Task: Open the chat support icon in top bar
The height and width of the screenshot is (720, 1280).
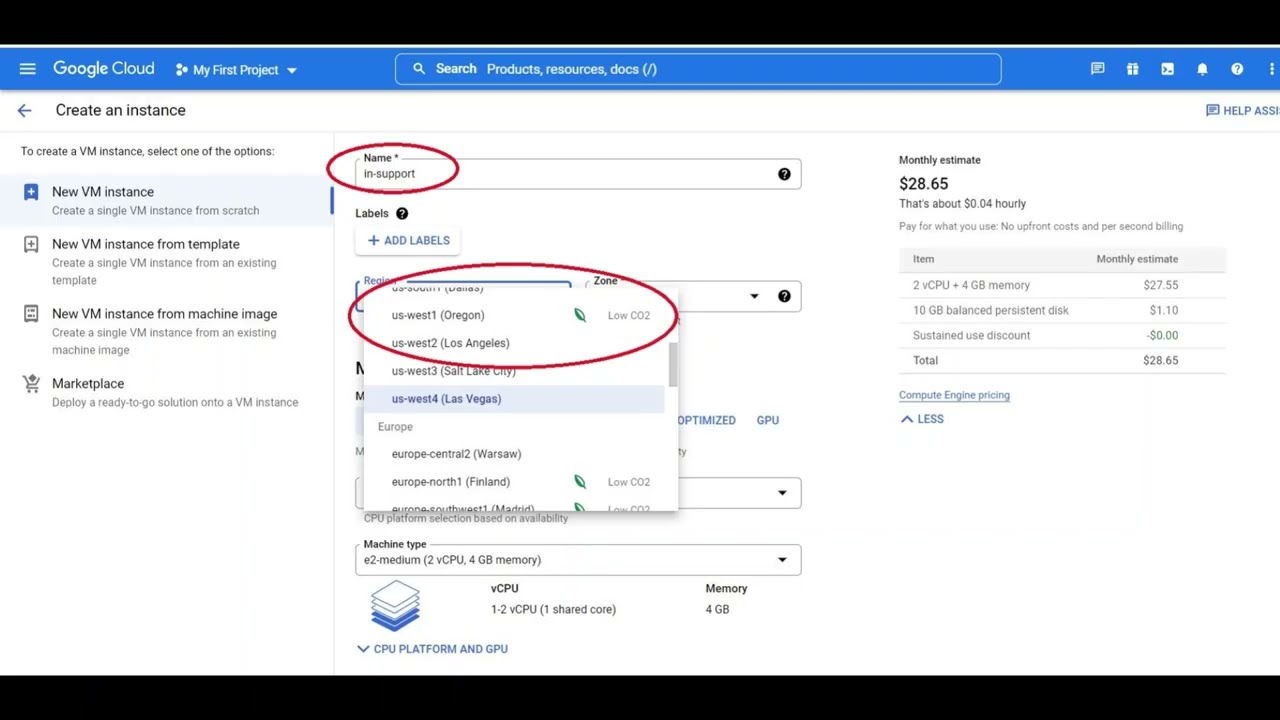Action: point(1097,69)
